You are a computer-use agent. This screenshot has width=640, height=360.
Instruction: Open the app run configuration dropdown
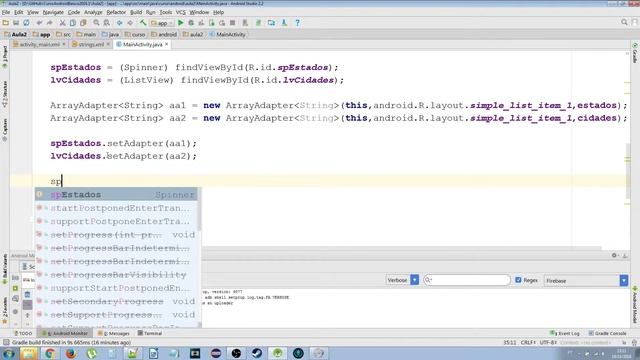coord(162,23)
